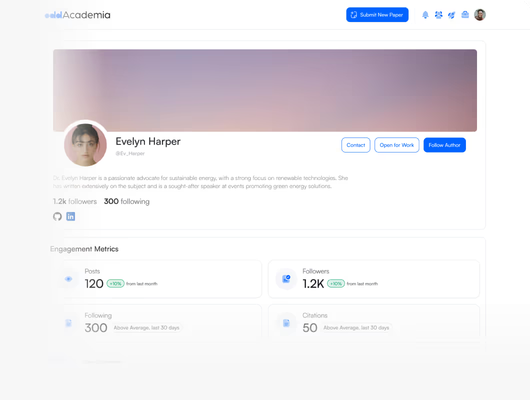
Task: Click Evelyn Harper's profile picture
Action: tap(86, 145)
